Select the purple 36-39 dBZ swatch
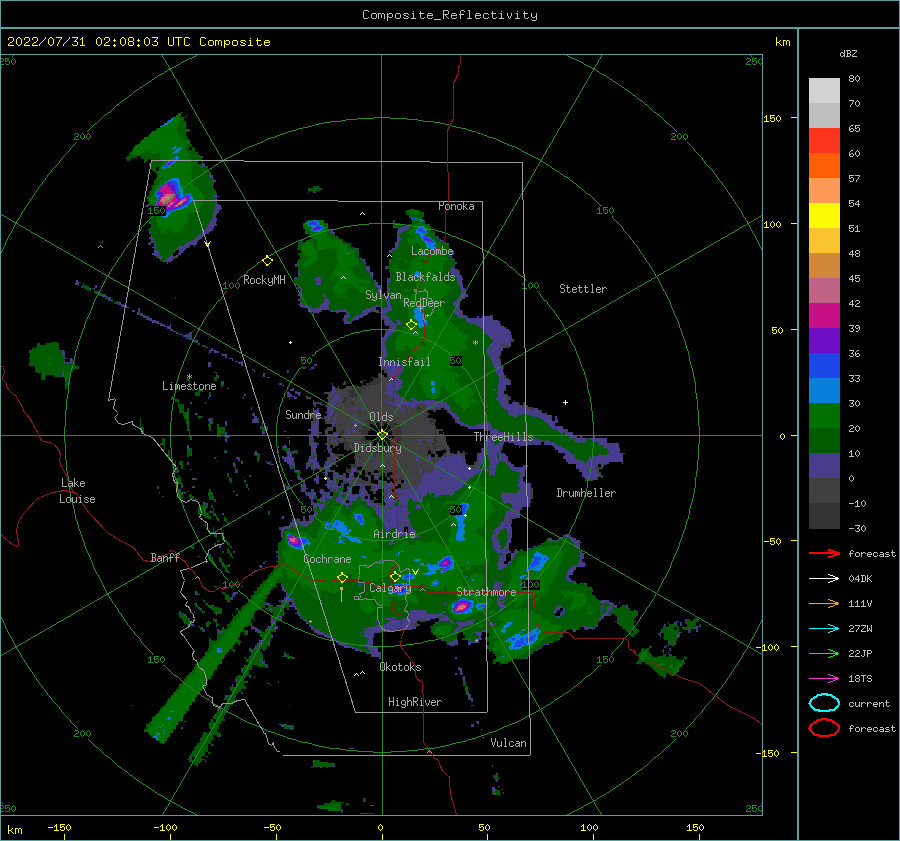The image size is (900, 841). (824, 341)
